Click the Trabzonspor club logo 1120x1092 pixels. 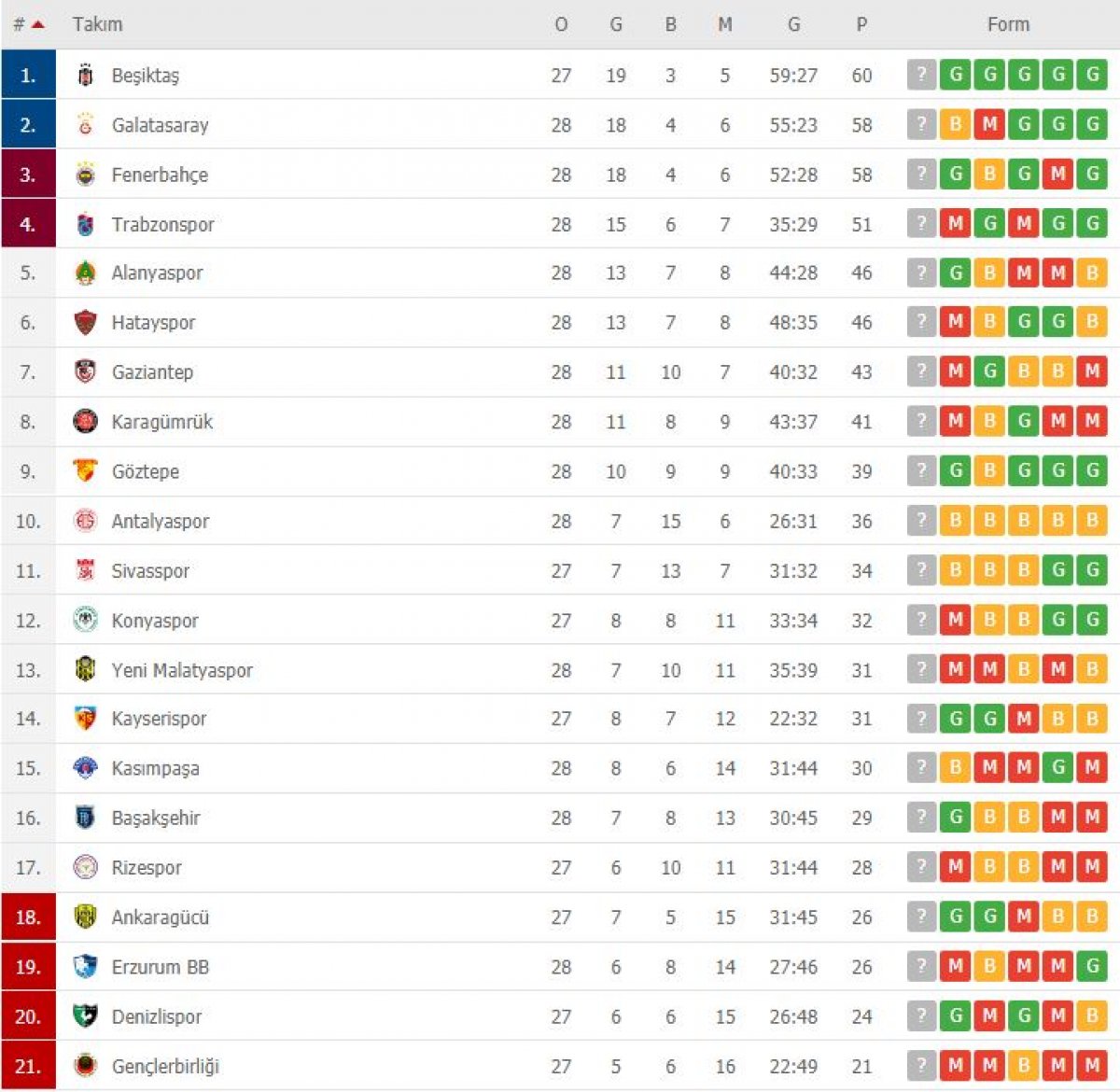point(85,224)
